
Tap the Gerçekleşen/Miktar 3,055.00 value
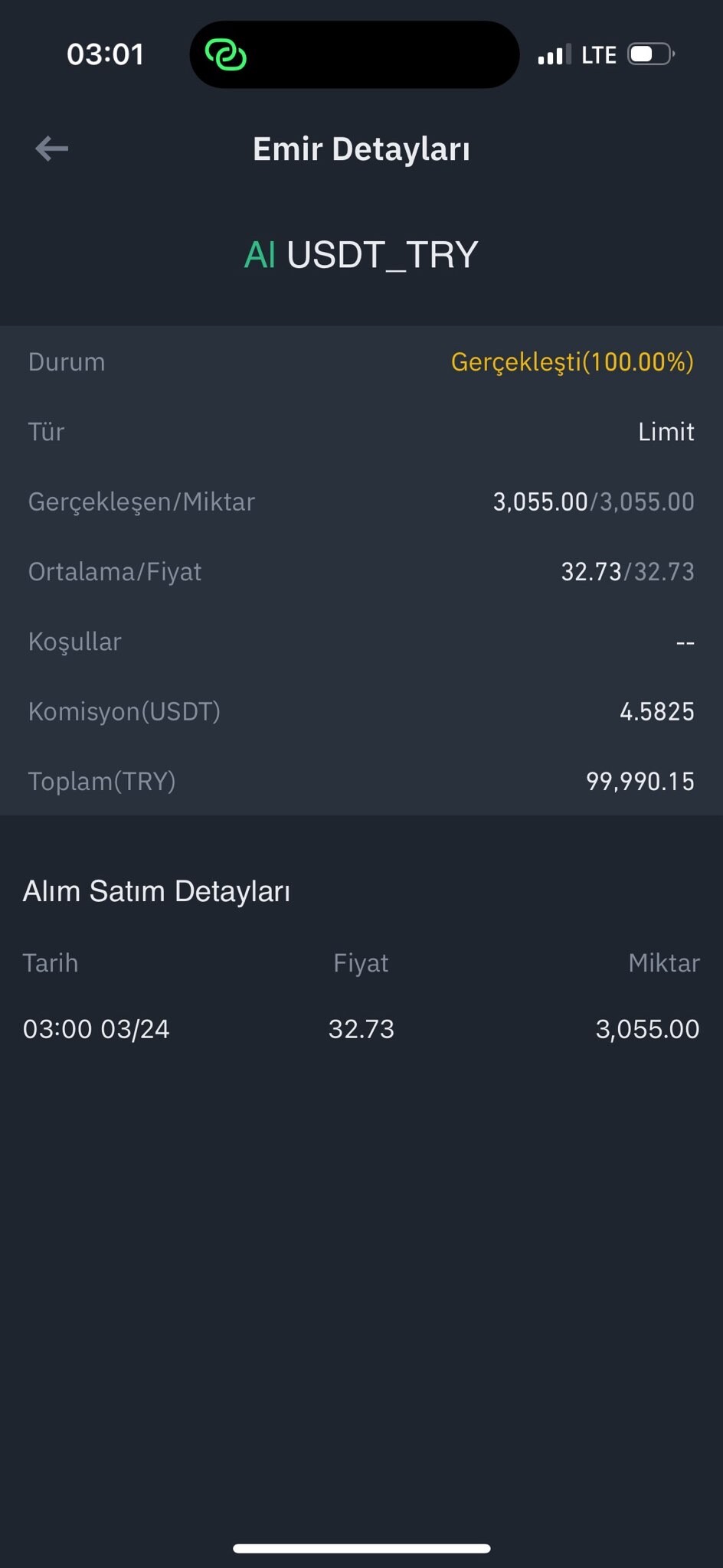(x=594, y=501)
